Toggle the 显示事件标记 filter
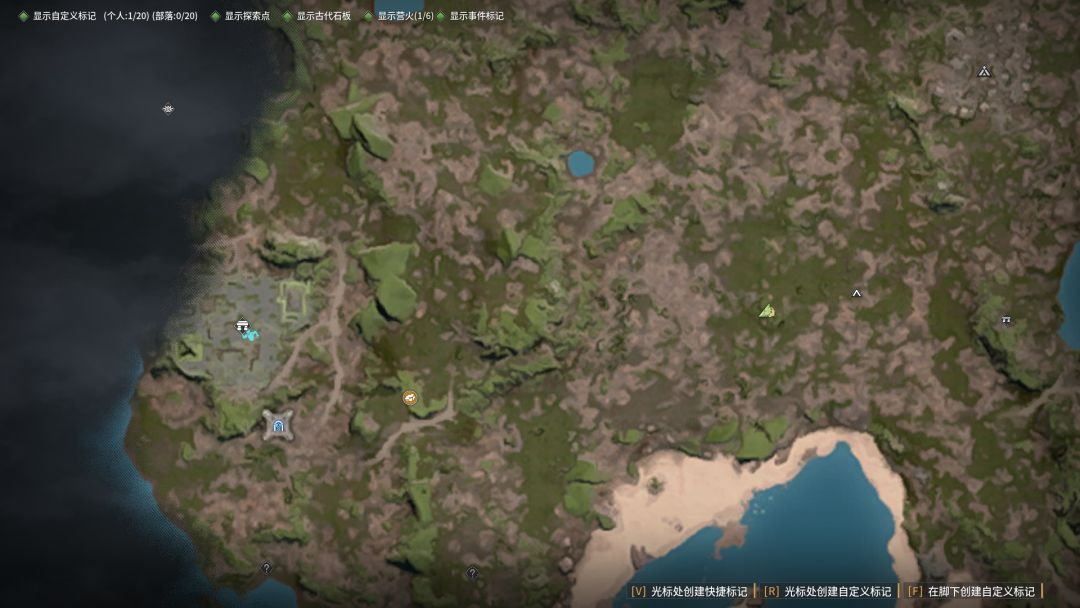Image resolution: width=1080 pixels, height=608 pixels. (470, 16)
